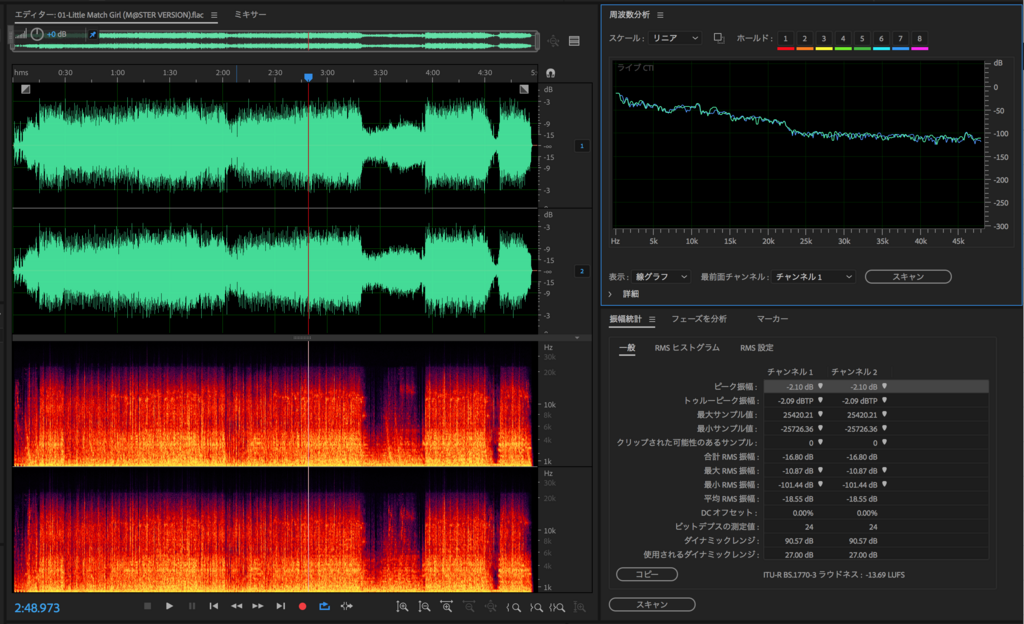Click the -16.80 dB channel 1 total RMS value
Screen dimensions: 1024x624
coord(797,457)
